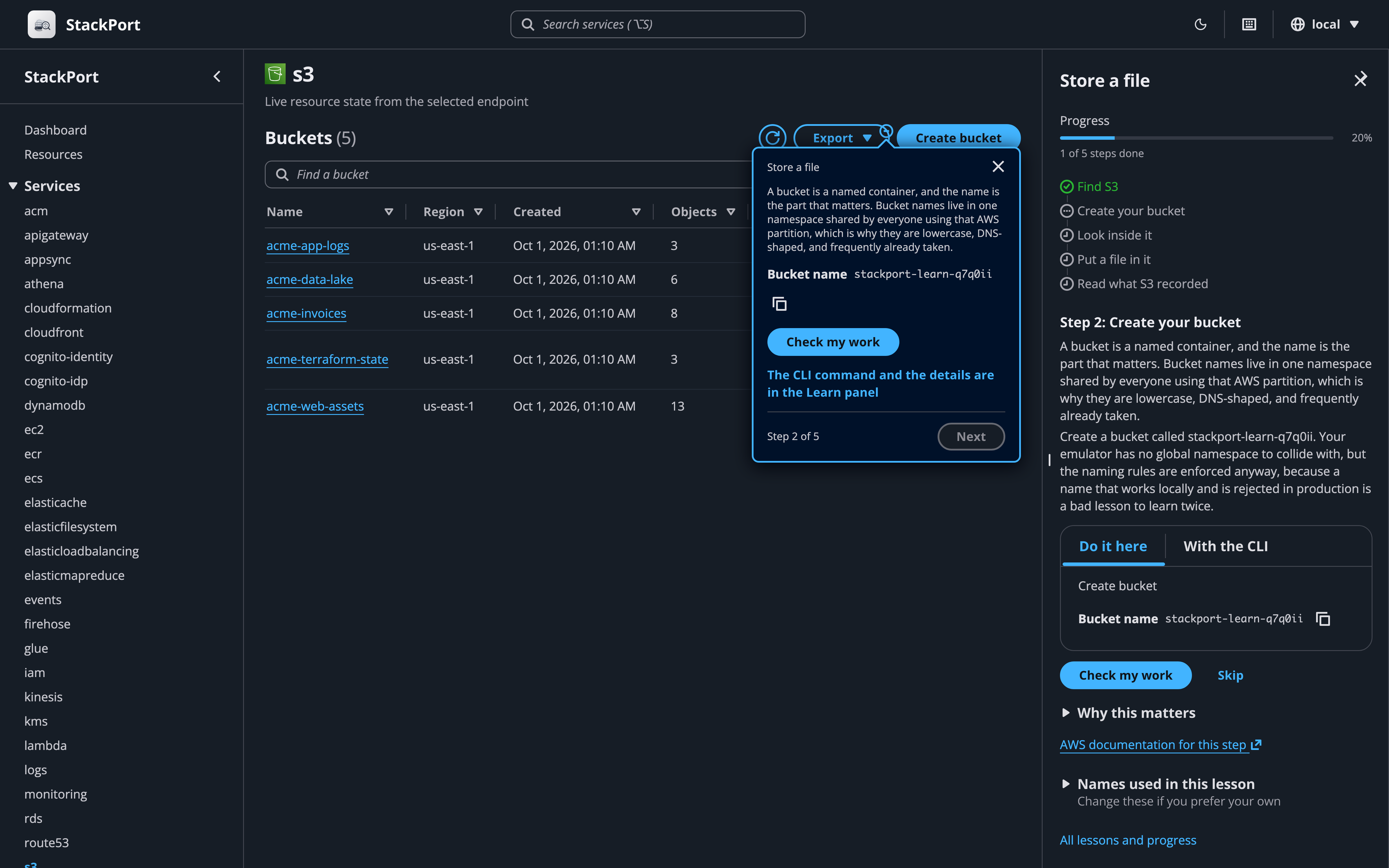Switch to the With the CLI tab
The width and height of the screenshot is (1389, 868).
1226,546
